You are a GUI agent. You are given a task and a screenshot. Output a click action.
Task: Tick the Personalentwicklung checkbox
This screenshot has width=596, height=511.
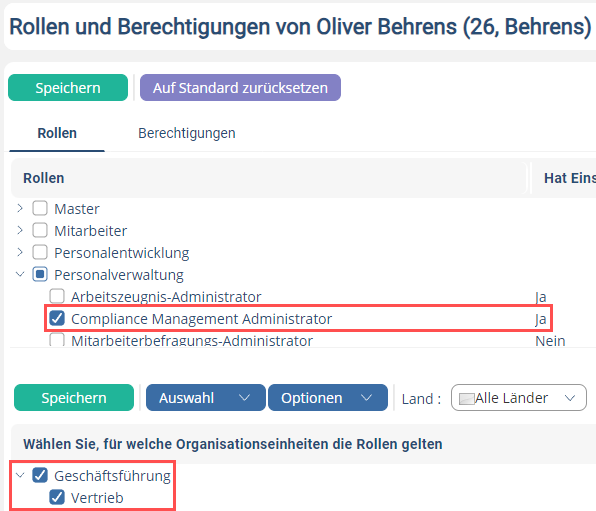40,252
